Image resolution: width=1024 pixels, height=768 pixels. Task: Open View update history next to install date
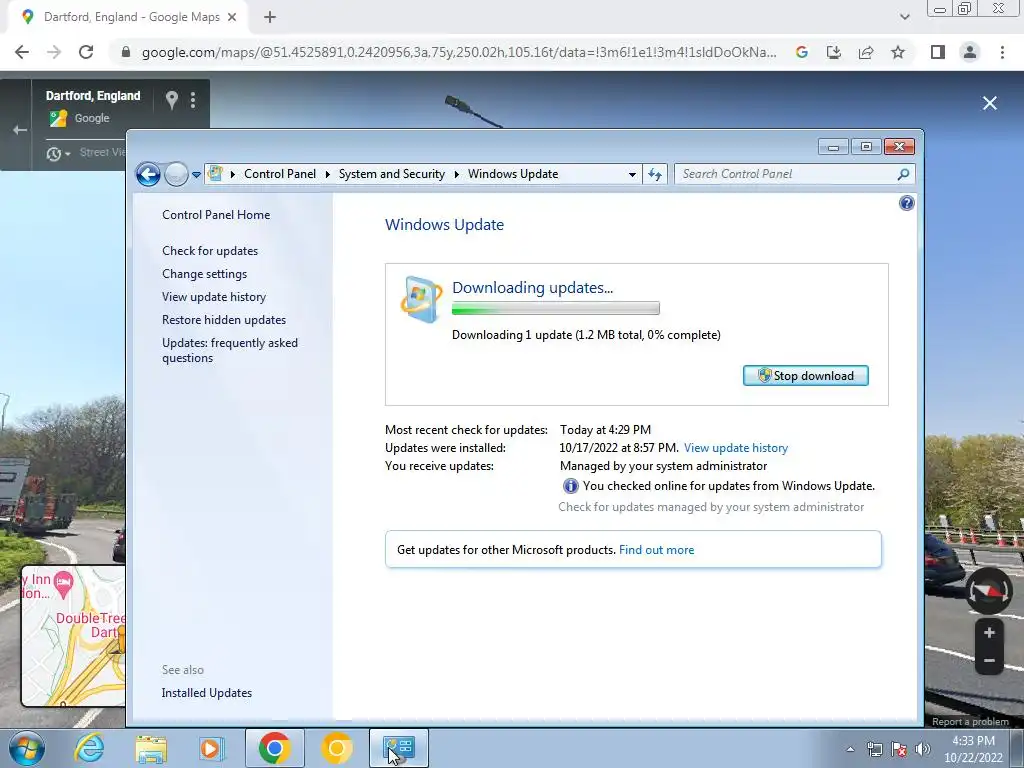[736, 448]
